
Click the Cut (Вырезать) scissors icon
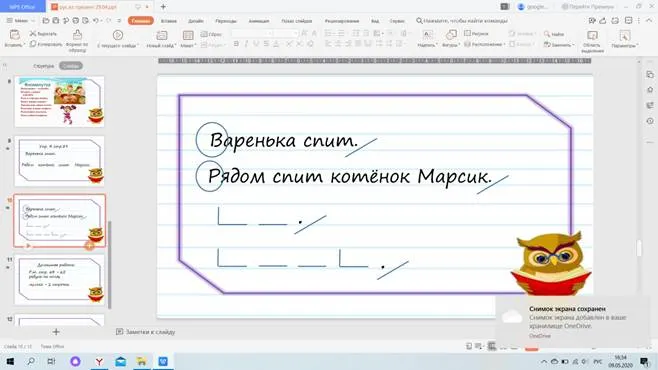click(x=33, y=33)
